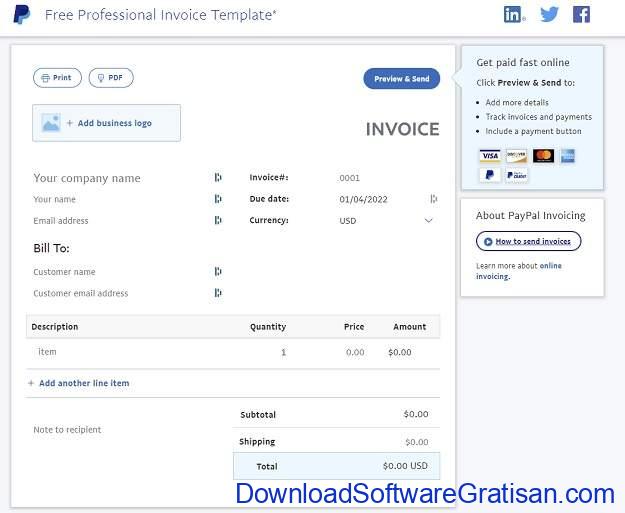Viewport: 625px width, 513px height.
Task: Open the Facebook share icon
Action: tap(581, 15)
